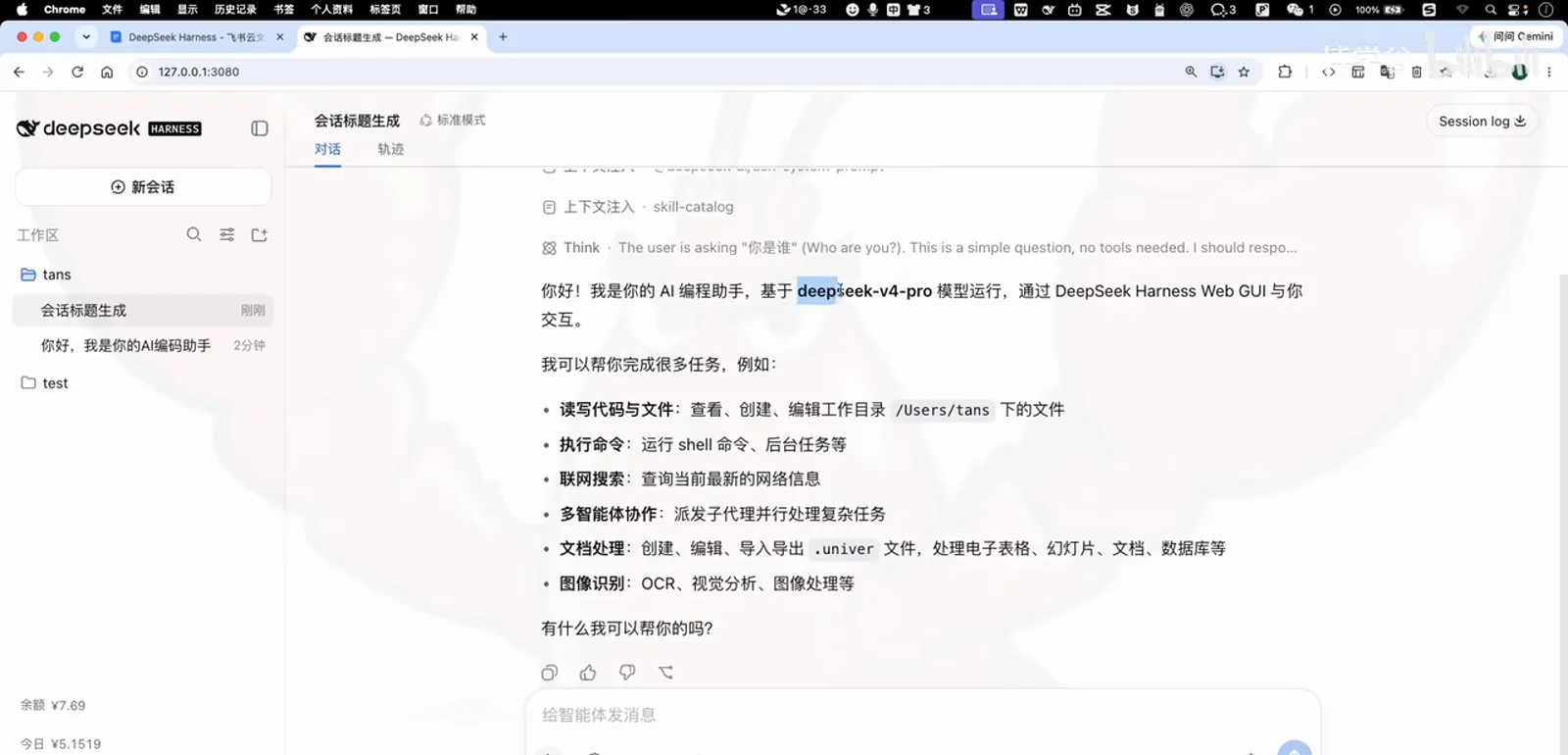Switch to the 轨迹 tab
1568x755 pixels.
point(391,149)
